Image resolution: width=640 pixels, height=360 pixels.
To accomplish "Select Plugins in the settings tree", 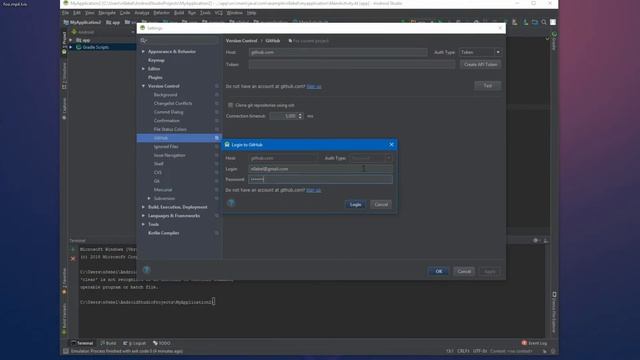I will click(x=155, y=78).
